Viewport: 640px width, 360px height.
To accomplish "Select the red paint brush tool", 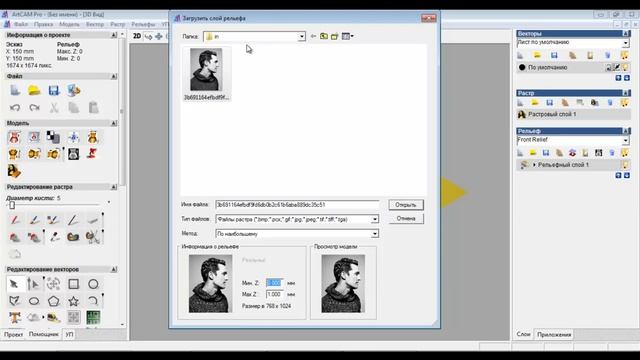I will pos(15,220).
